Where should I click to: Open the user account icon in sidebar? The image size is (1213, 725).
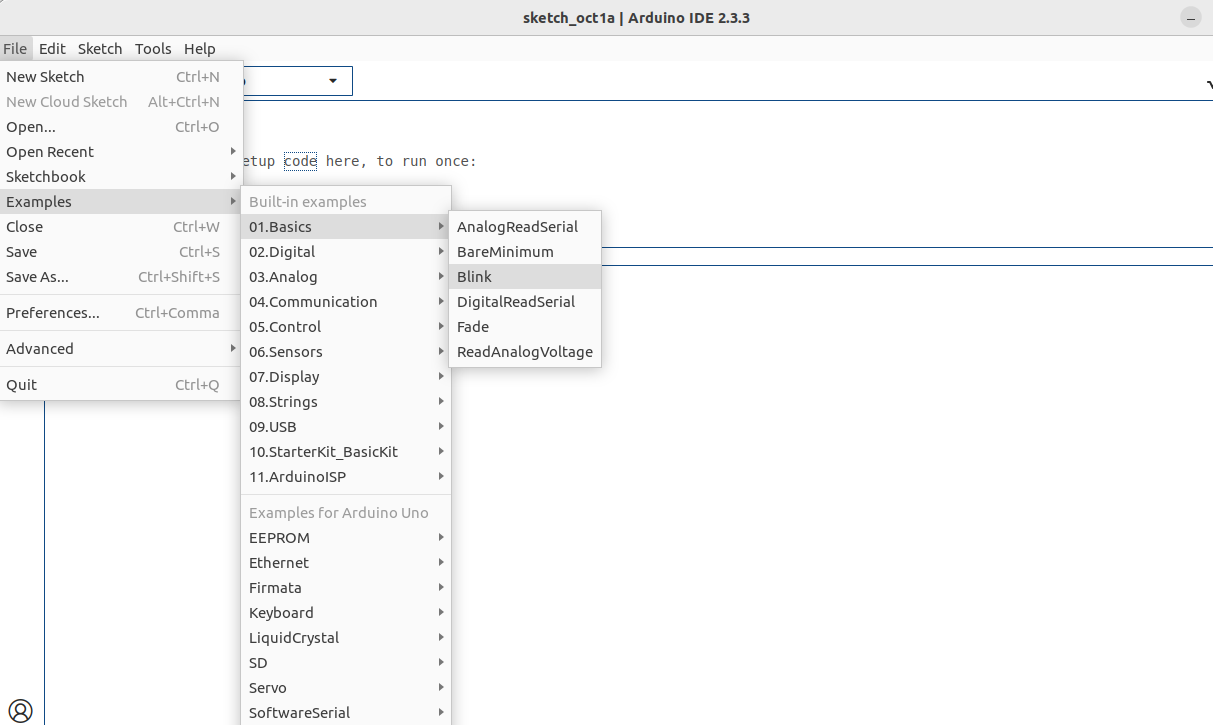tap(20, 711)
